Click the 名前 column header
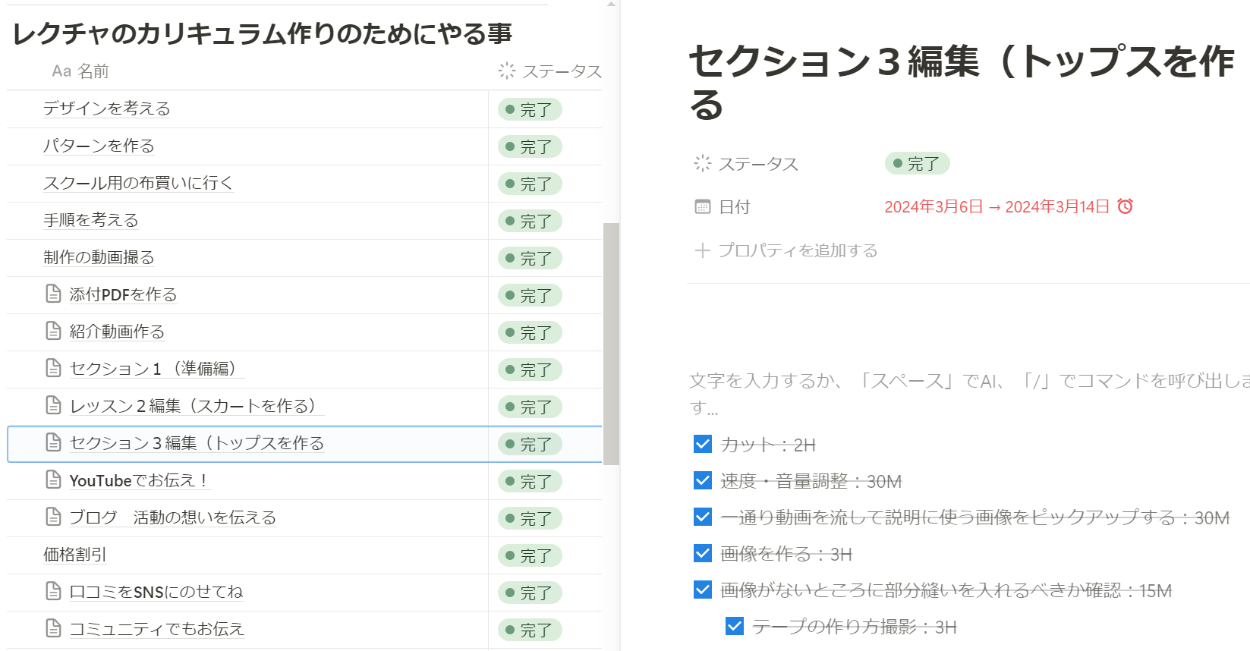1250x651 pixels. (92, 71)
